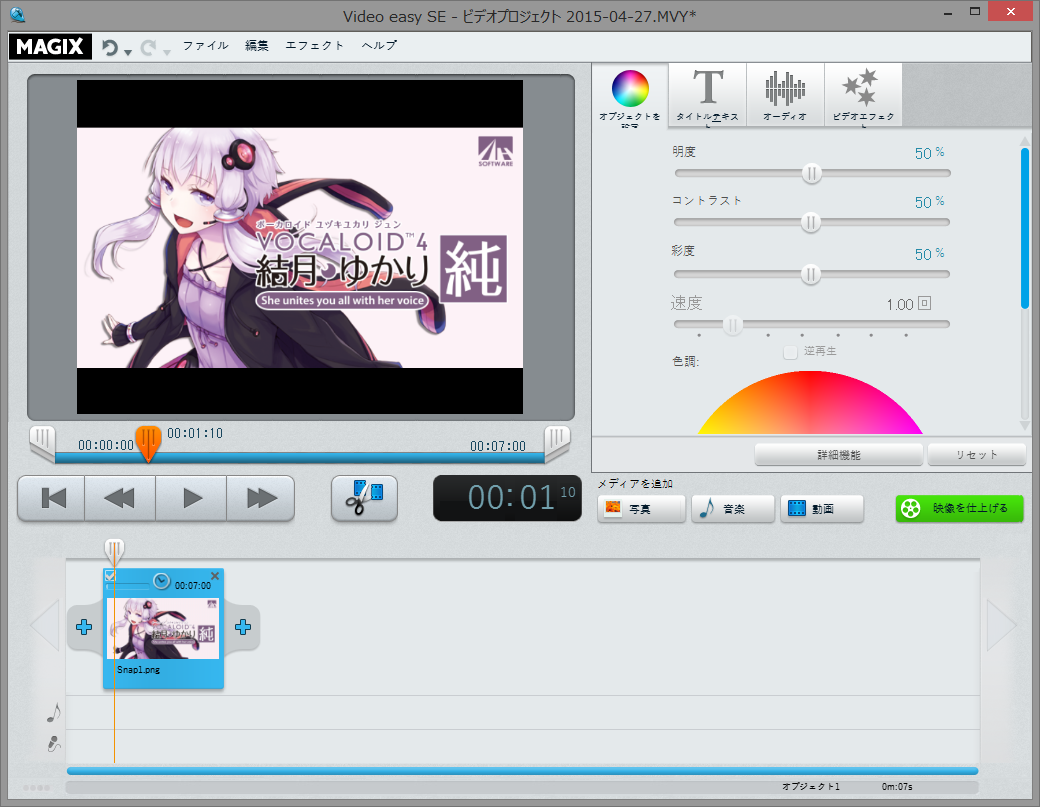The height and width of the screenshot is (807, 1040).
Task: Undo the last action
Action: (110, 47)
